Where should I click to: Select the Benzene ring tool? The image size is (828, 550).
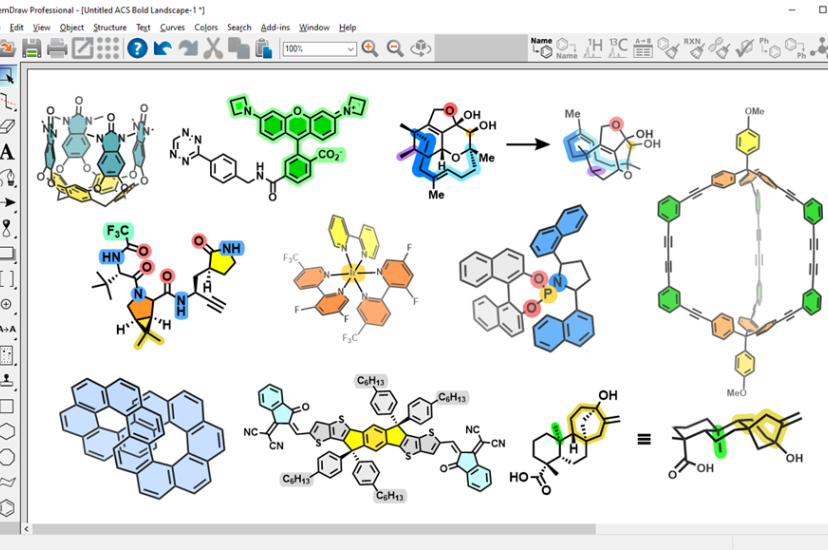coord(7,507)
